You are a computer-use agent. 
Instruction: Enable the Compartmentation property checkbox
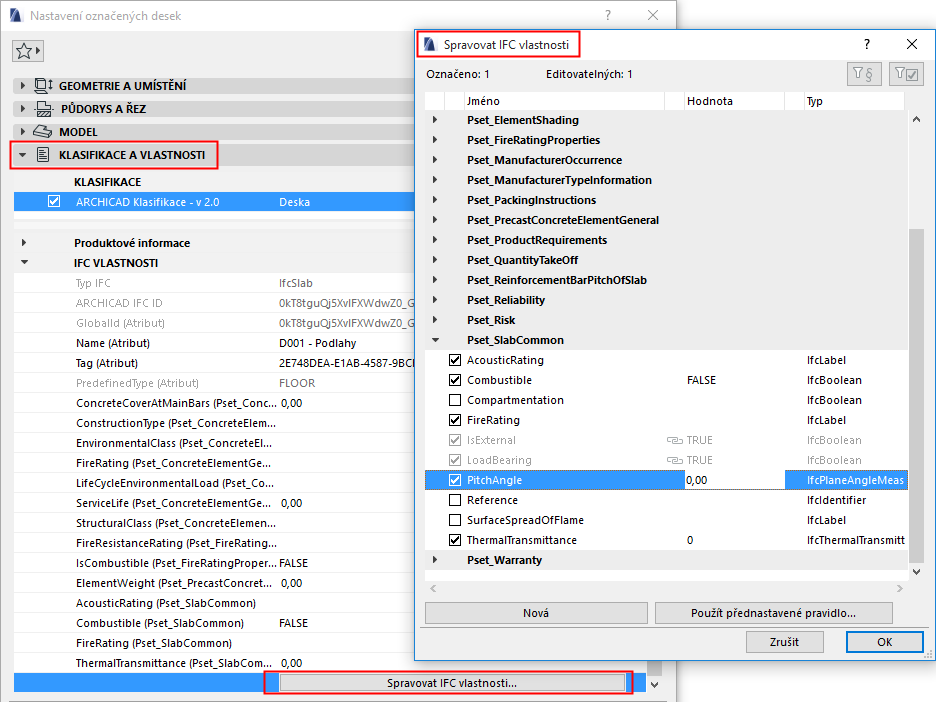click(455, 400)
